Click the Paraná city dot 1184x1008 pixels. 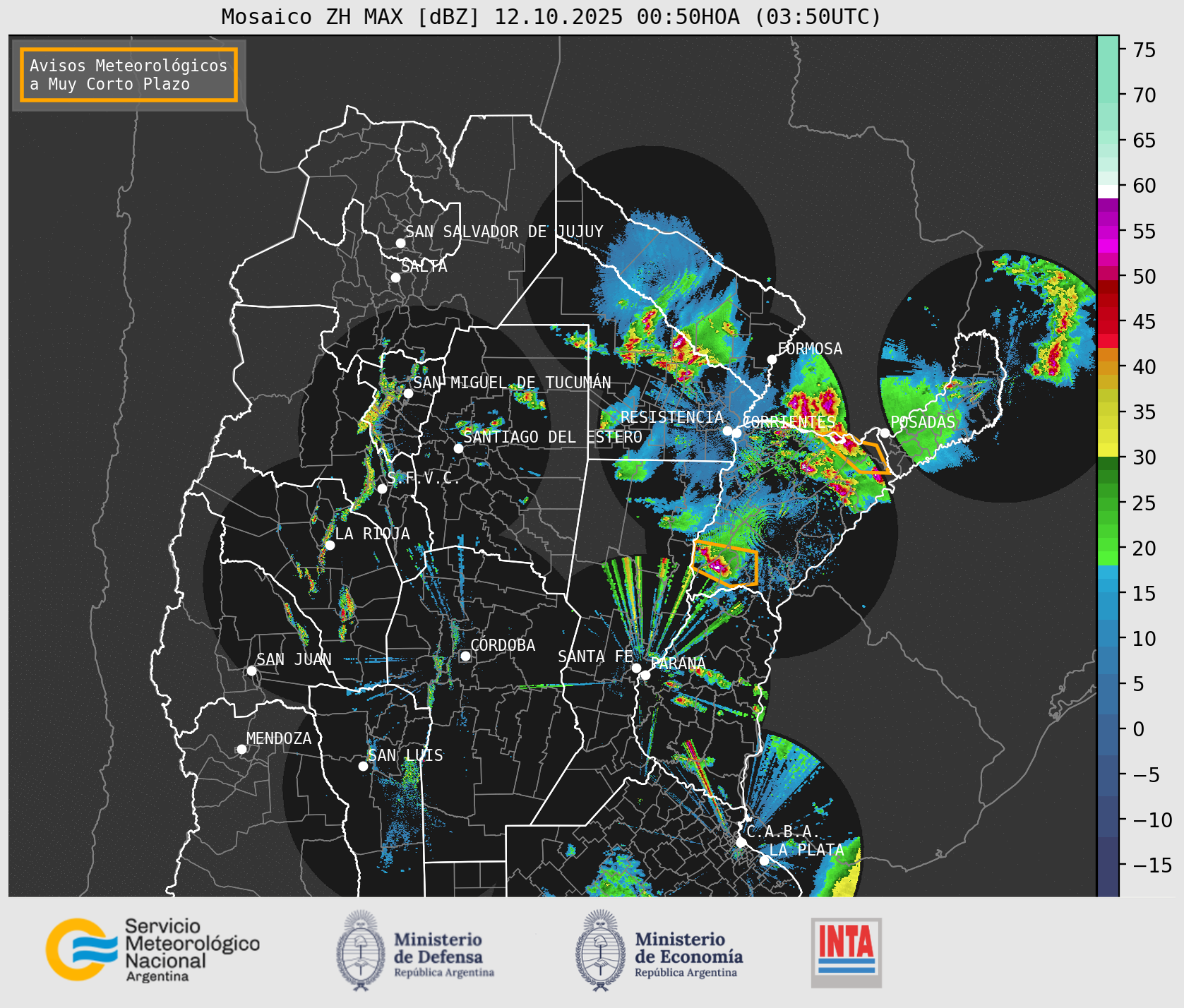pyautogui.click(x=645, y=675)
